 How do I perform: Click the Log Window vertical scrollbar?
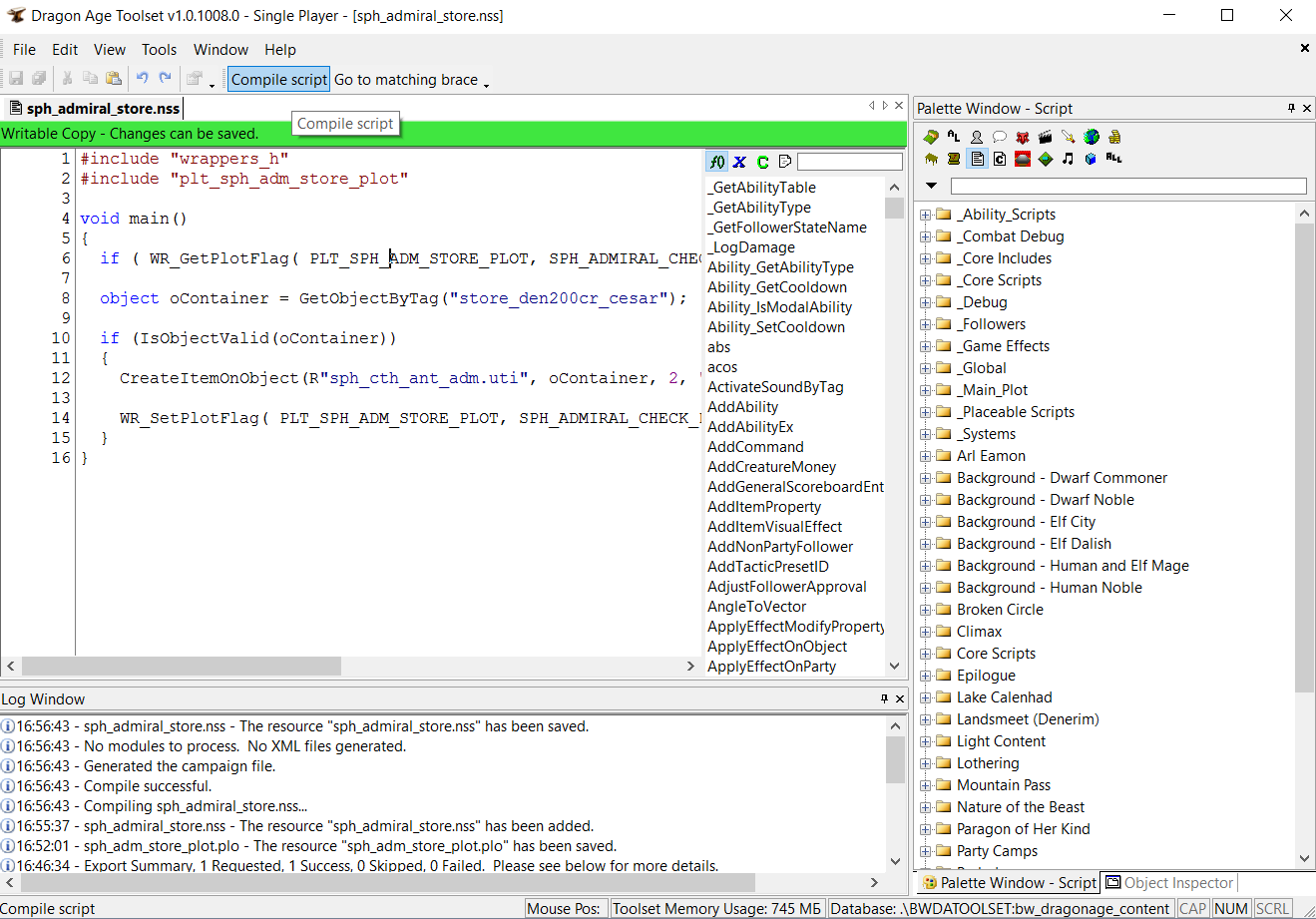point(895,793)
